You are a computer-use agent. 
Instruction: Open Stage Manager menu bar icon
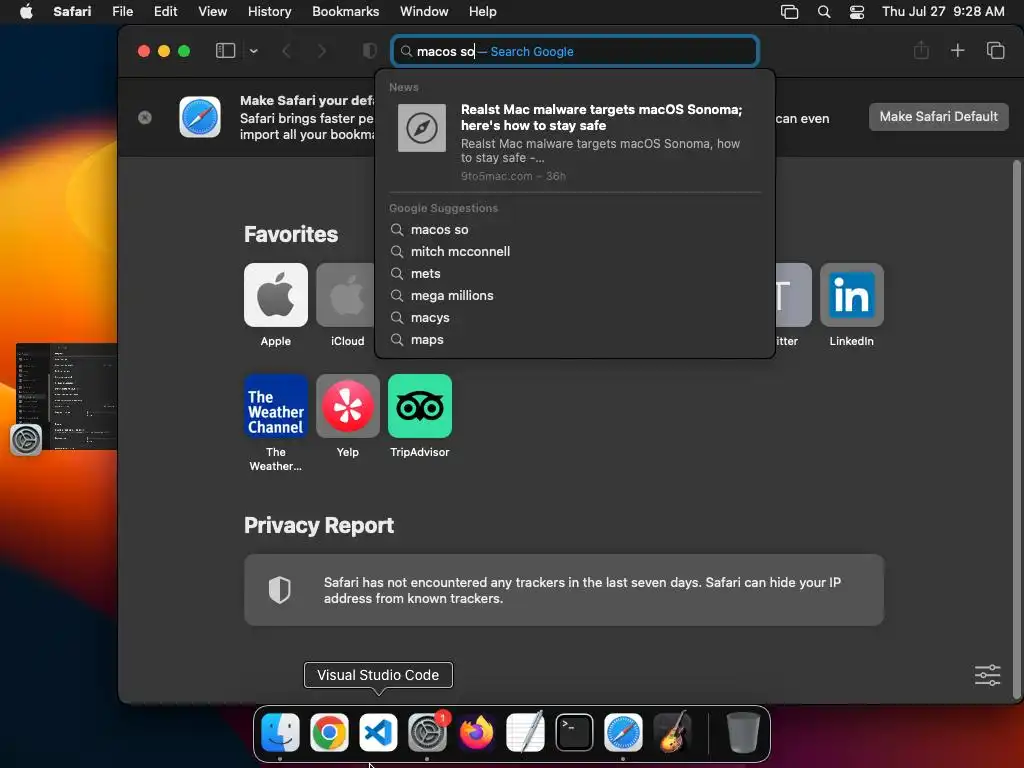[x=790, y=12]
